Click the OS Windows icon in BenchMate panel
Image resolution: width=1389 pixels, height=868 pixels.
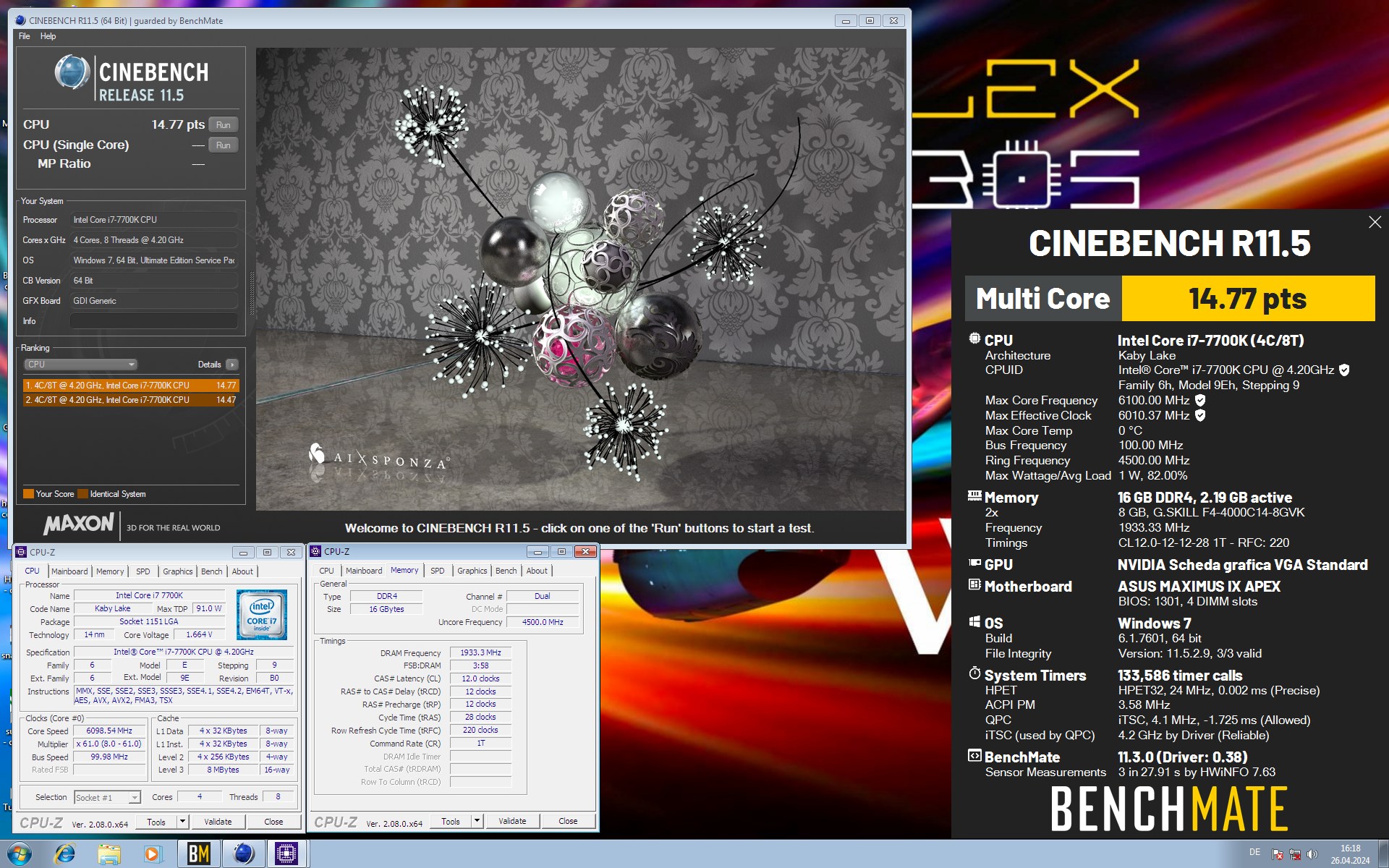coord(974,621)
